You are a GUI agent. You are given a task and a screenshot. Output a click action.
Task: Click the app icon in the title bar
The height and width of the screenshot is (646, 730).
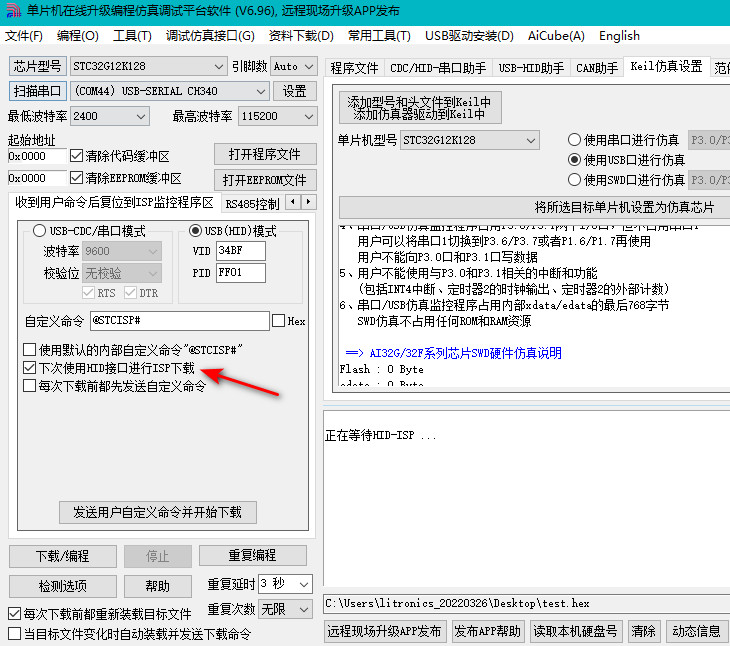coord(13,11)
